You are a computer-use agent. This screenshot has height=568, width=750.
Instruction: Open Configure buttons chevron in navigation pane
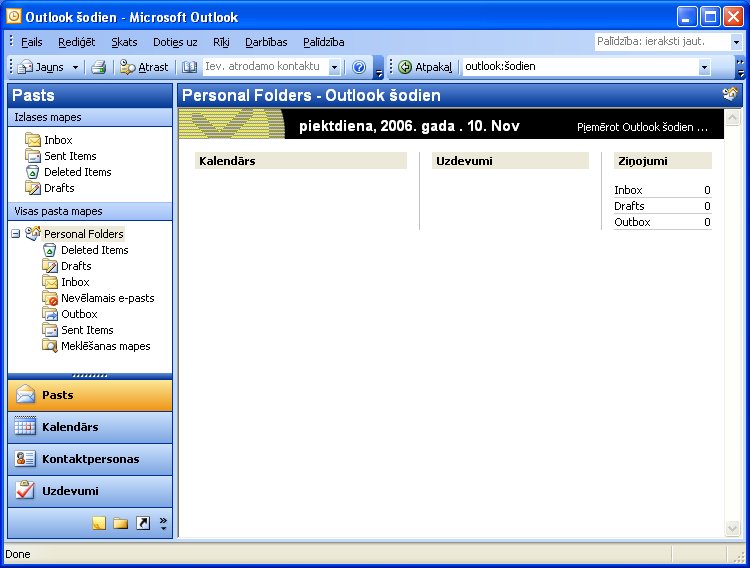[x=163, y=523]
